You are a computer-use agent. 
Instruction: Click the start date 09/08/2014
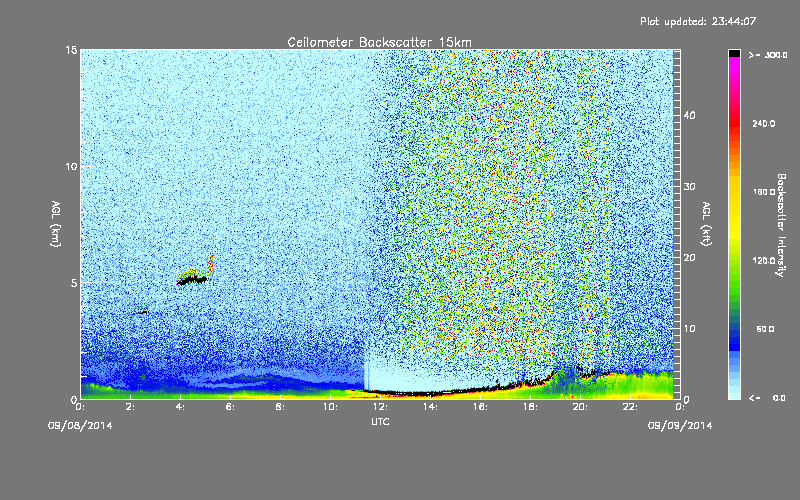click(80, 426)
